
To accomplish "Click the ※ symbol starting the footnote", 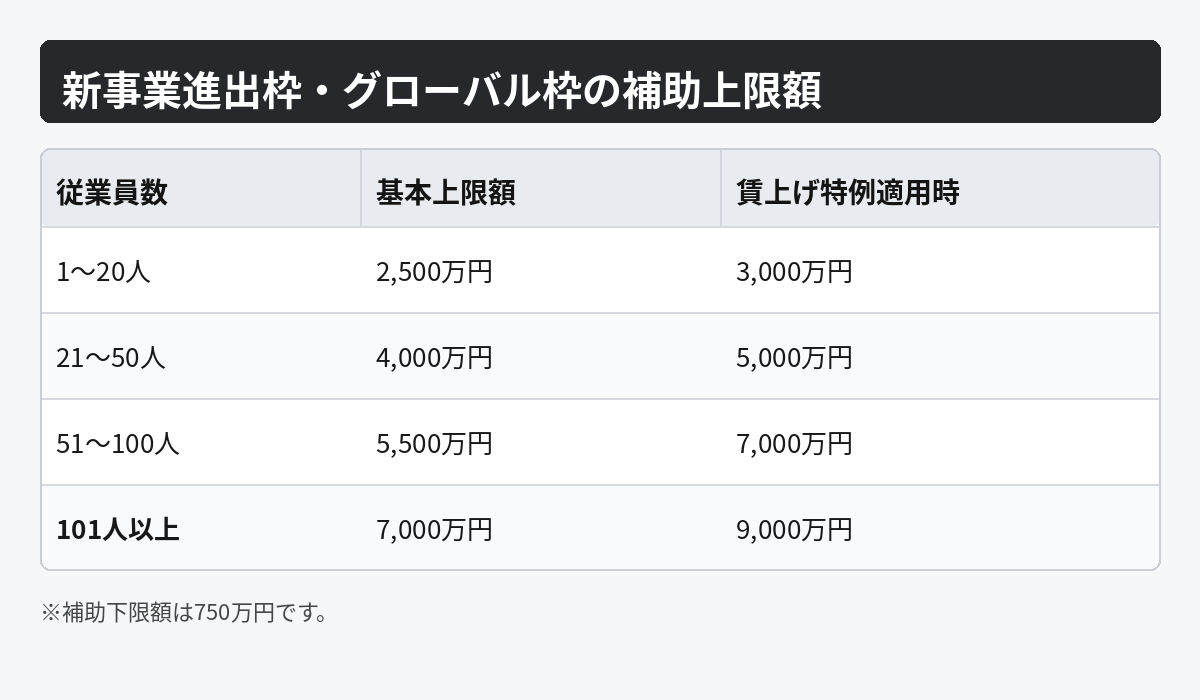I will pyautogui.click(x=51, y=612).
